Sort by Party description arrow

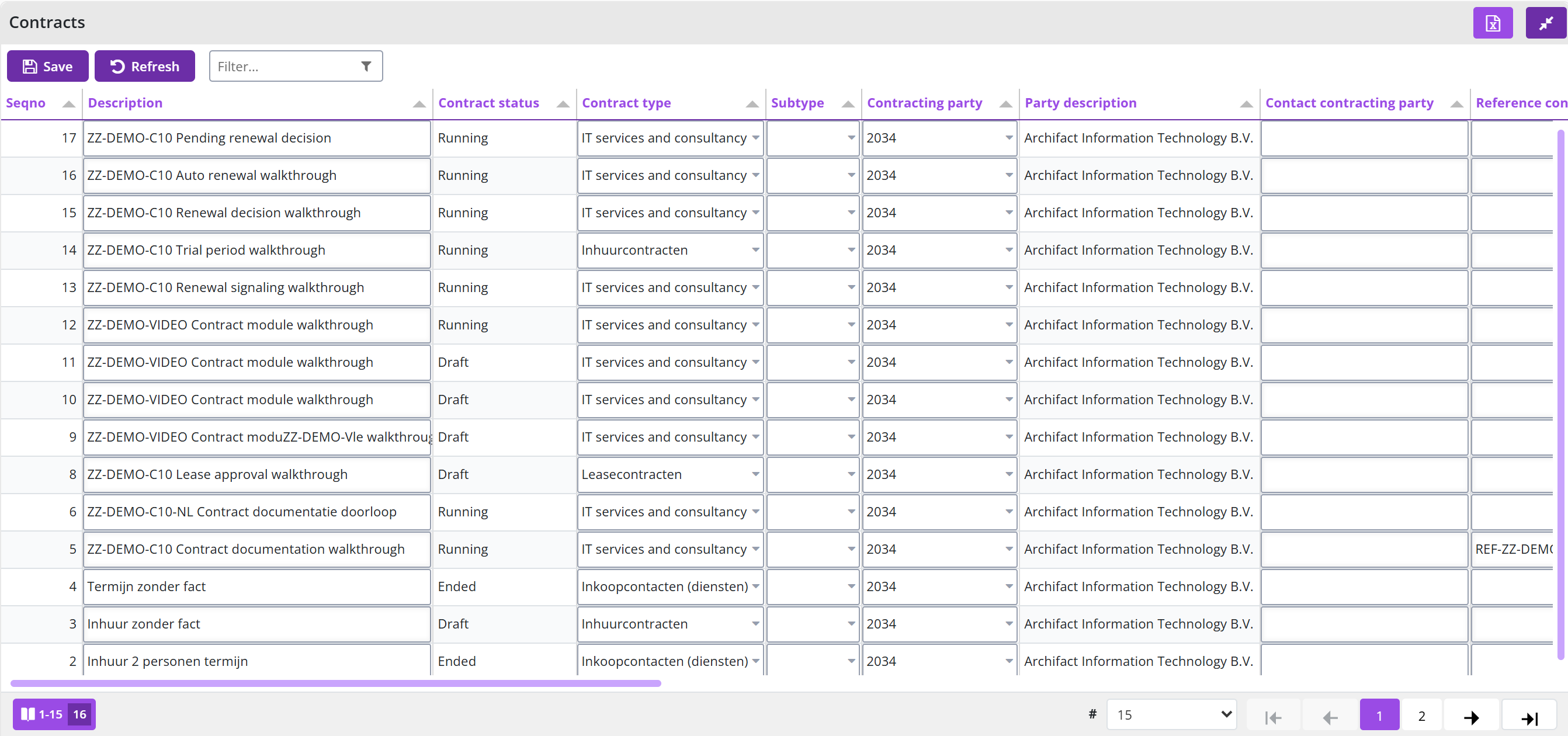1247,103
